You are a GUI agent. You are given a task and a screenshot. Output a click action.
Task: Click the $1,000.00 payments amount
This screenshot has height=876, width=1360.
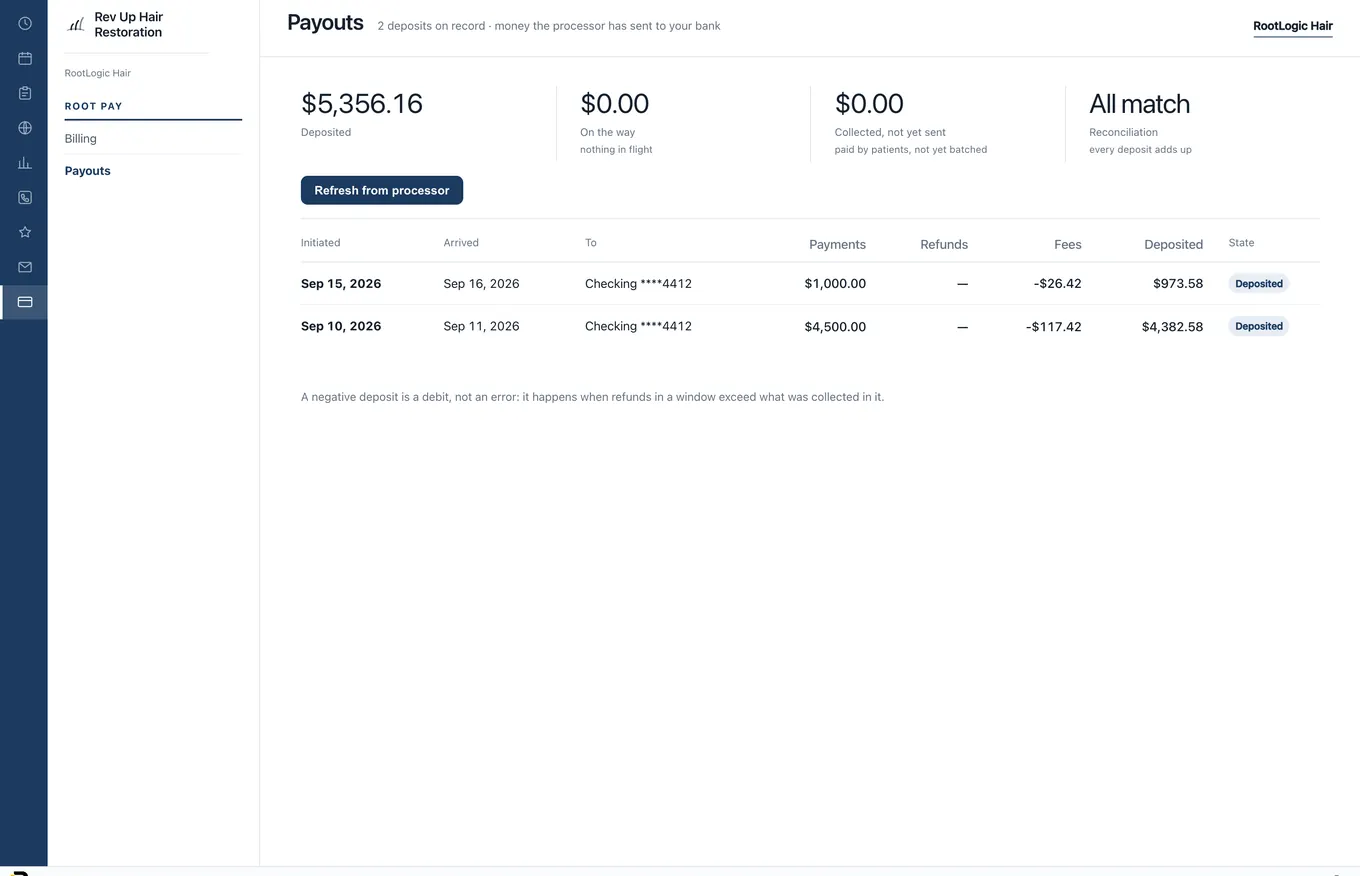pyautogui.click(x=835, y=284)
